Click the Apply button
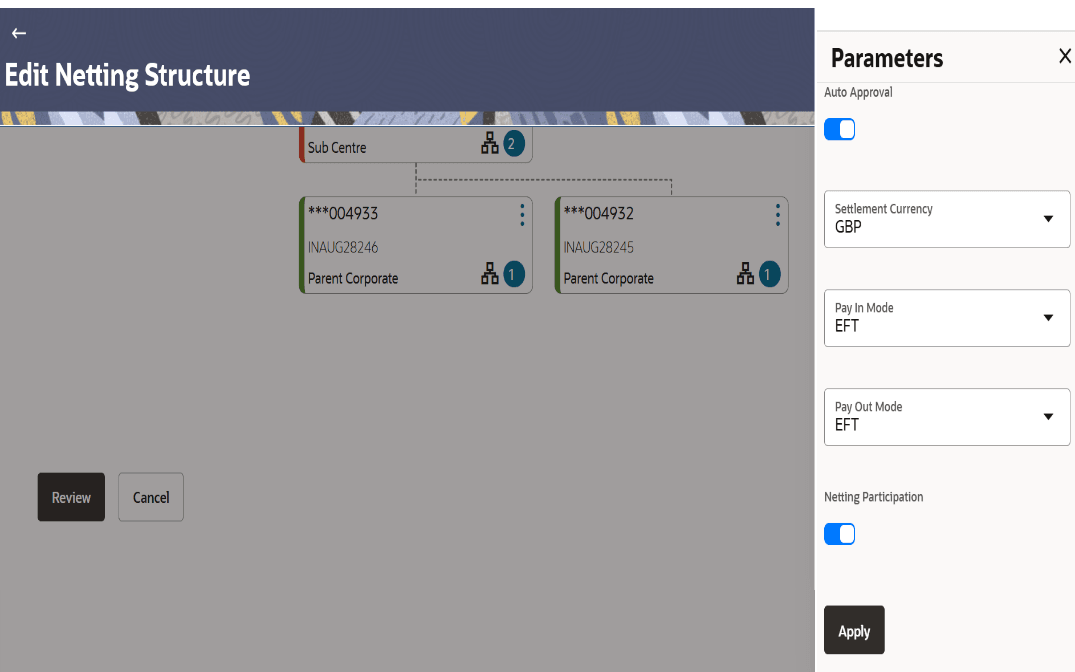 click(x=854, y=631)
